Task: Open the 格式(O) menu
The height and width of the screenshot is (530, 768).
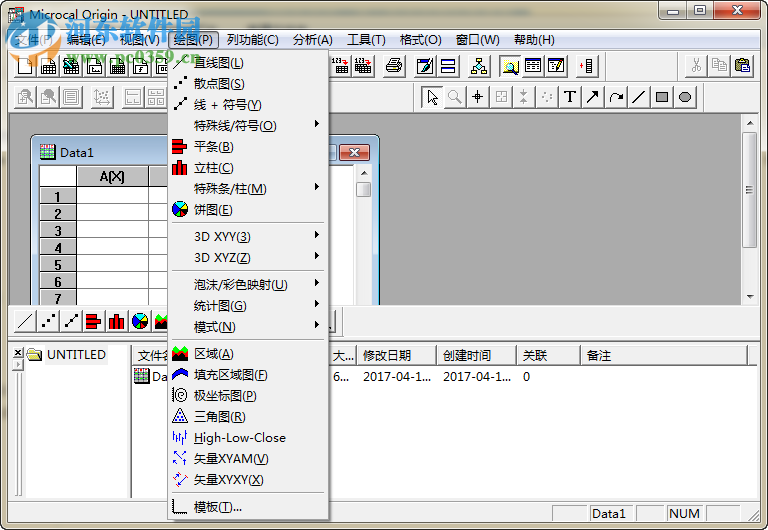Action: [x=420, y=40]
